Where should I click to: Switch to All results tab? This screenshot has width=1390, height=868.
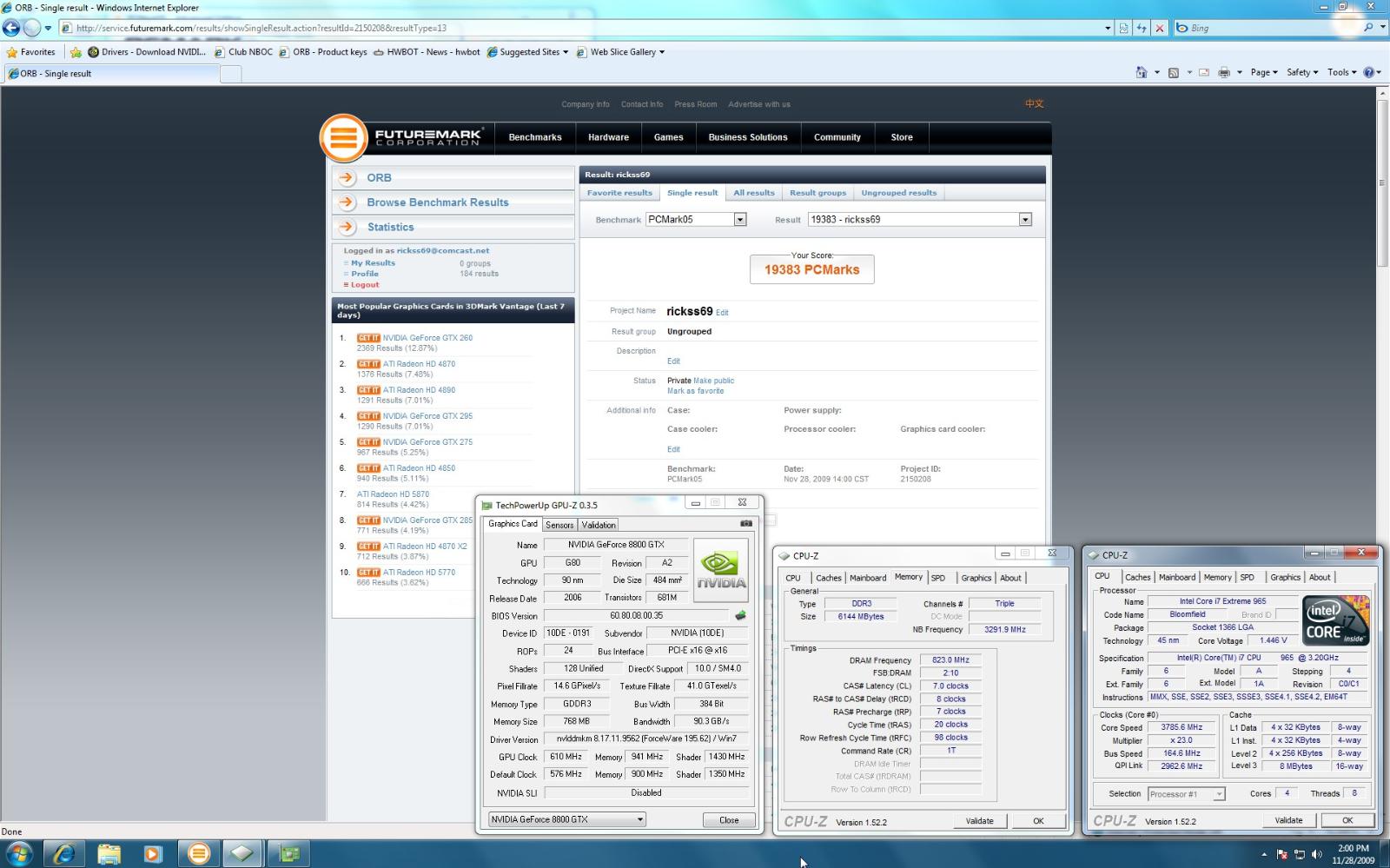click(754, 193)
